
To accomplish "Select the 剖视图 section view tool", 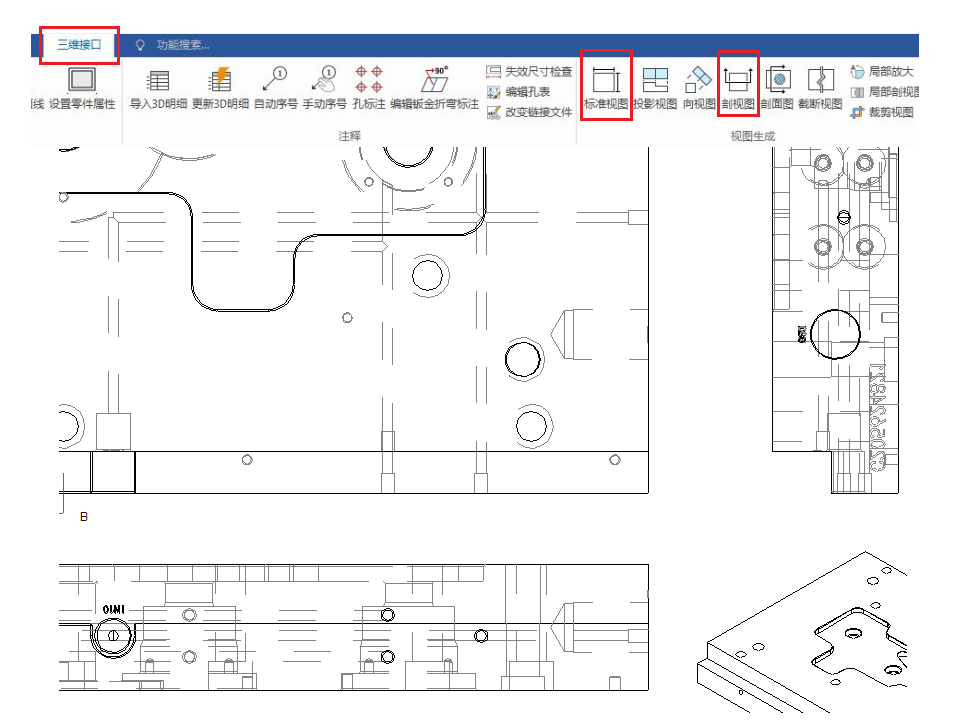I will tap(738, 87).
